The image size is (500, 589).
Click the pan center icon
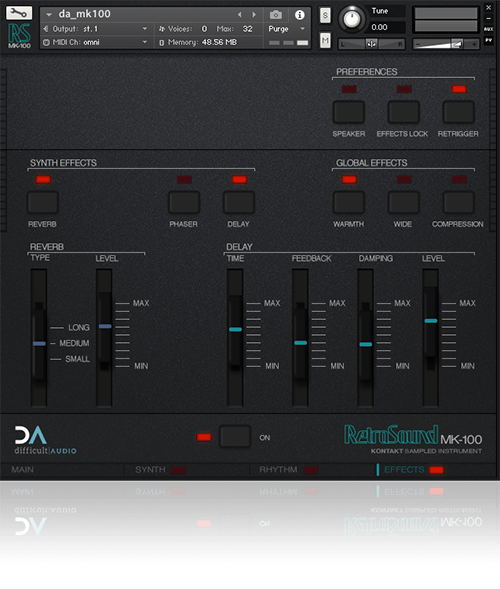pos(372,44)
